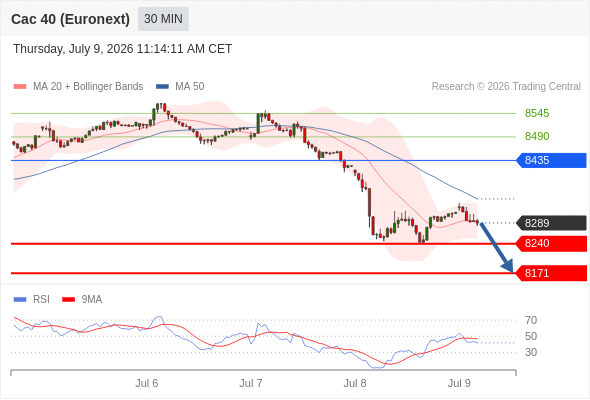Click the Research © 2026 Trading Central credit
Viewport: 590px width, 400px height.
tap(506, 87)
